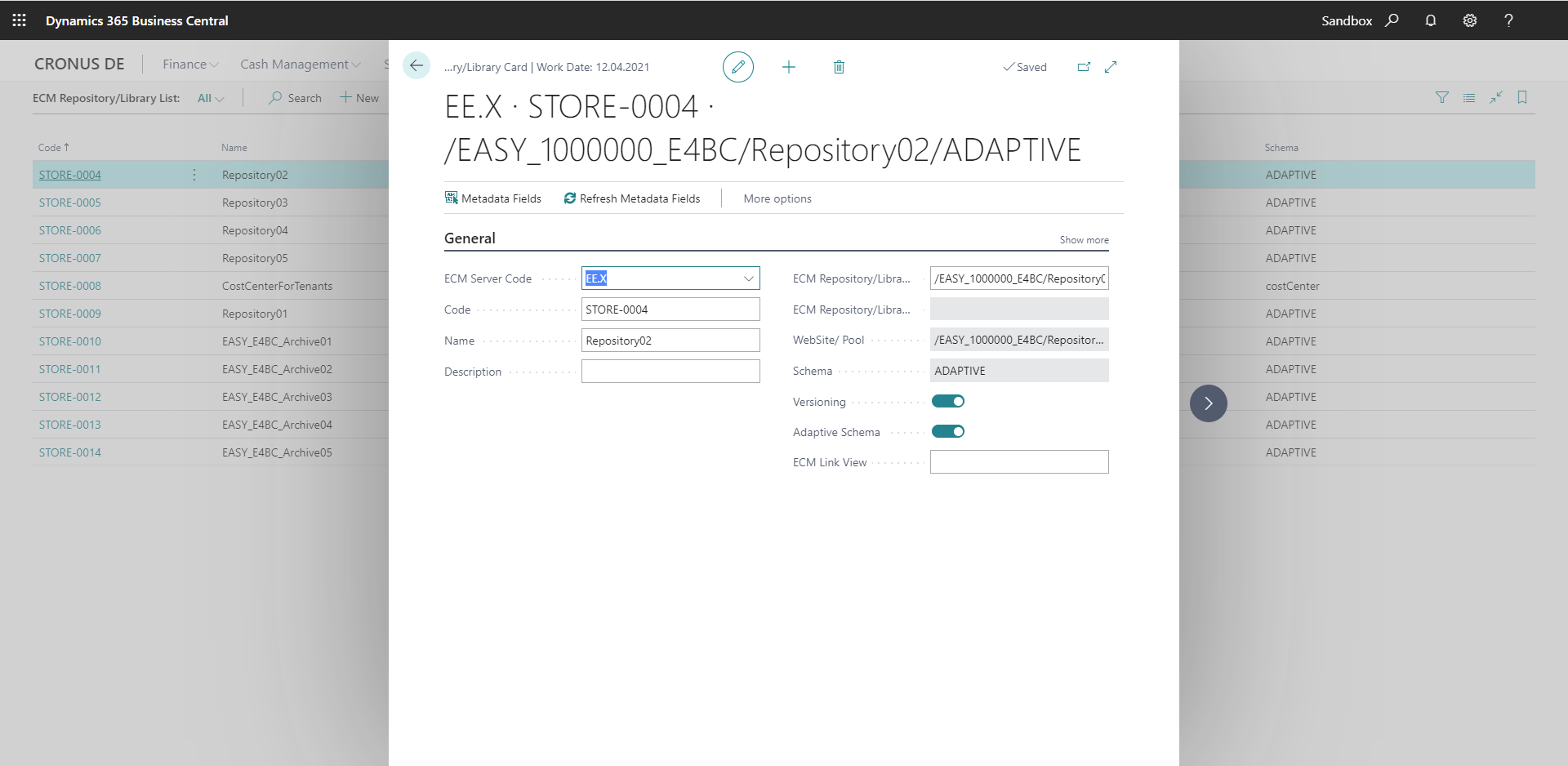The image size is (1568, 766).
Task: Toggle the Adaptive Schema switch
Action: 948,431
